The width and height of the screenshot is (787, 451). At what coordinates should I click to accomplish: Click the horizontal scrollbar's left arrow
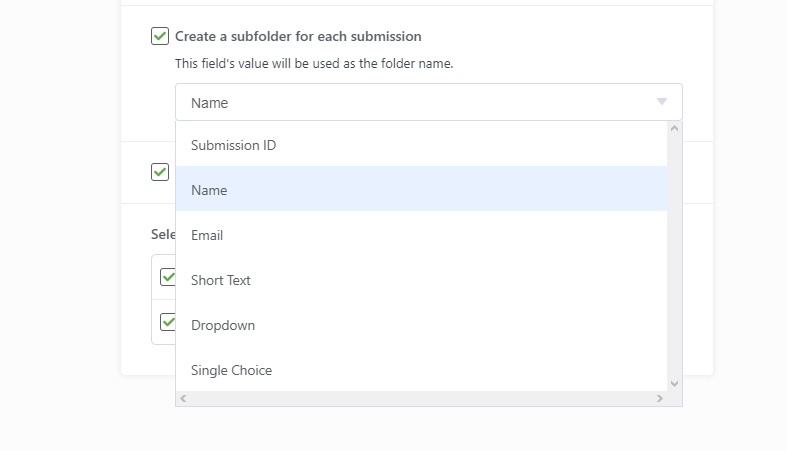click(183, 398)
